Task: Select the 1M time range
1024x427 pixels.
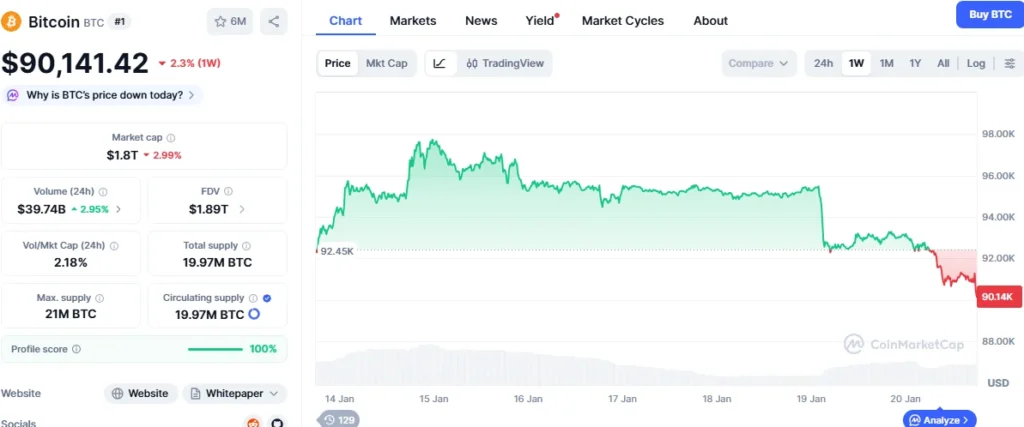Action: (886, 63)
